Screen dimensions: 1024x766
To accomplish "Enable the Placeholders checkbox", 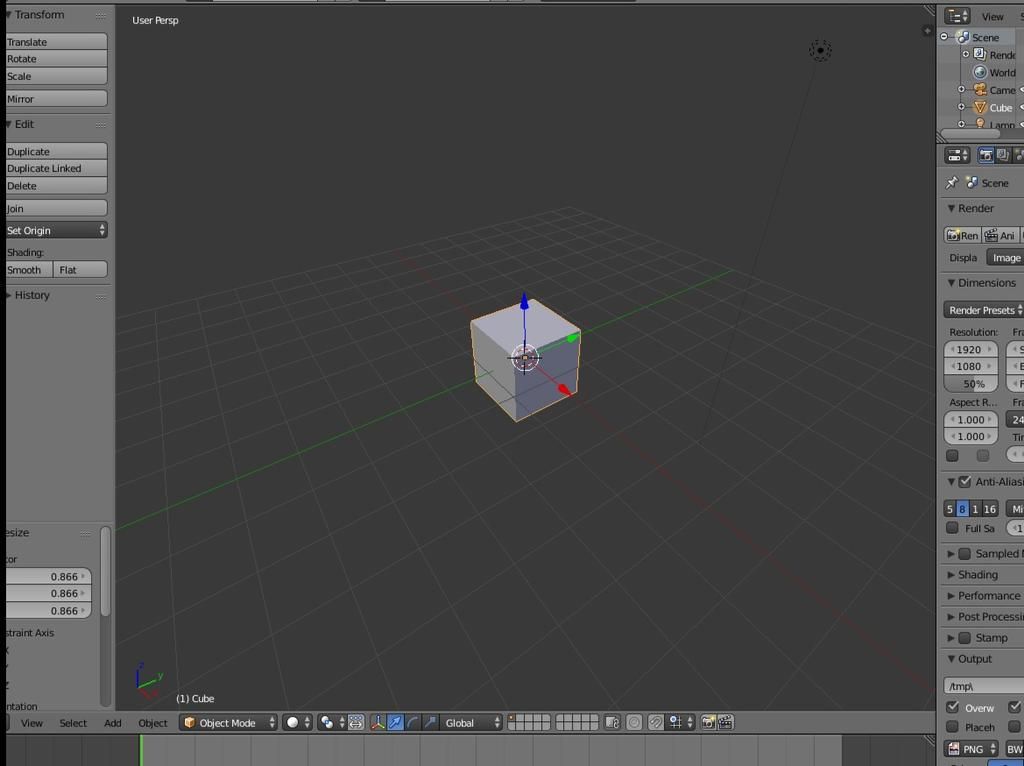I will point(952,726).
